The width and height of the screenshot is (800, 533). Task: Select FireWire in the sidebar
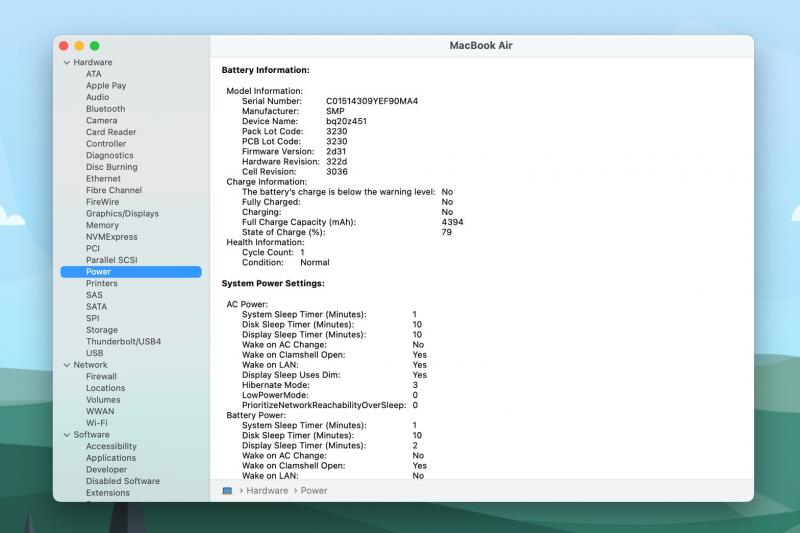(102, 202)
